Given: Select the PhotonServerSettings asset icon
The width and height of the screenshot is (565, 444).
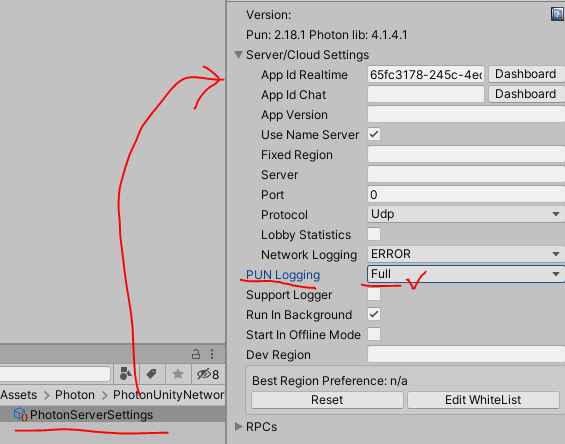Looking at the screenshot, I should click(20, 414).
